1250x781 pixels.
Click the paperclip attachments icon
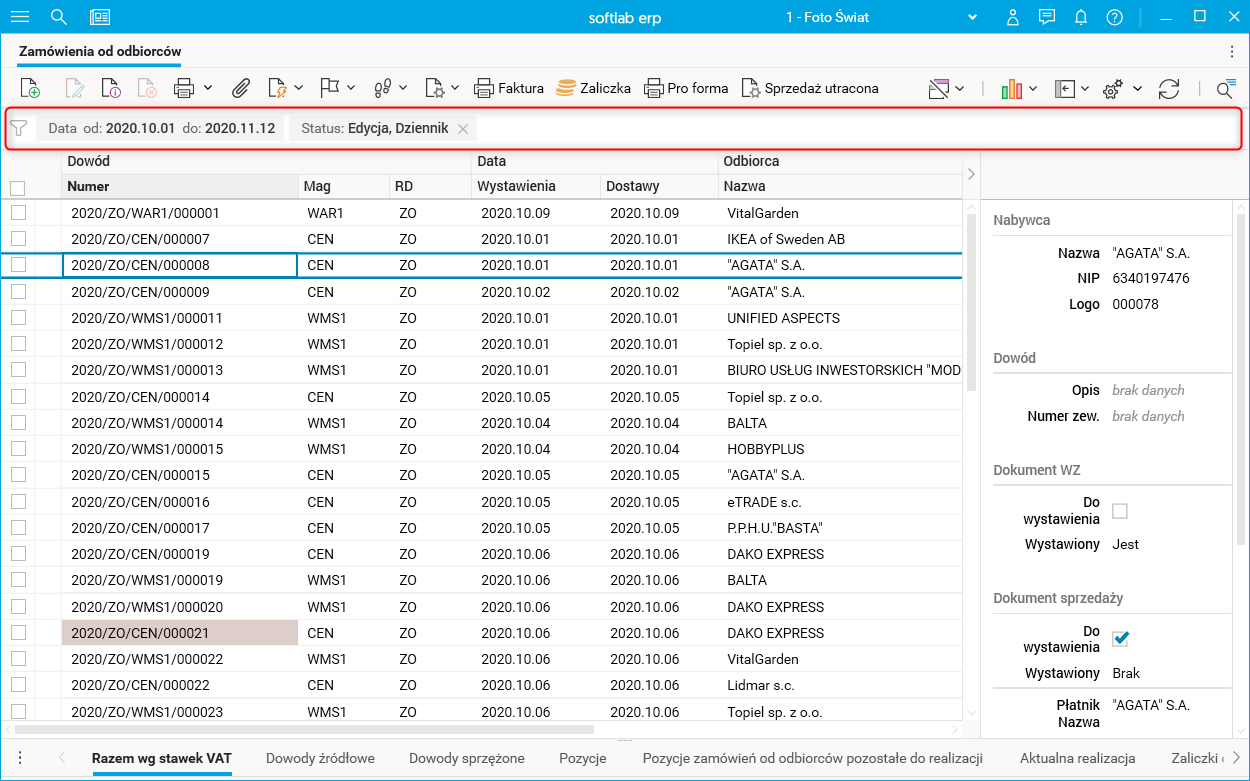(x=240, y=89)
